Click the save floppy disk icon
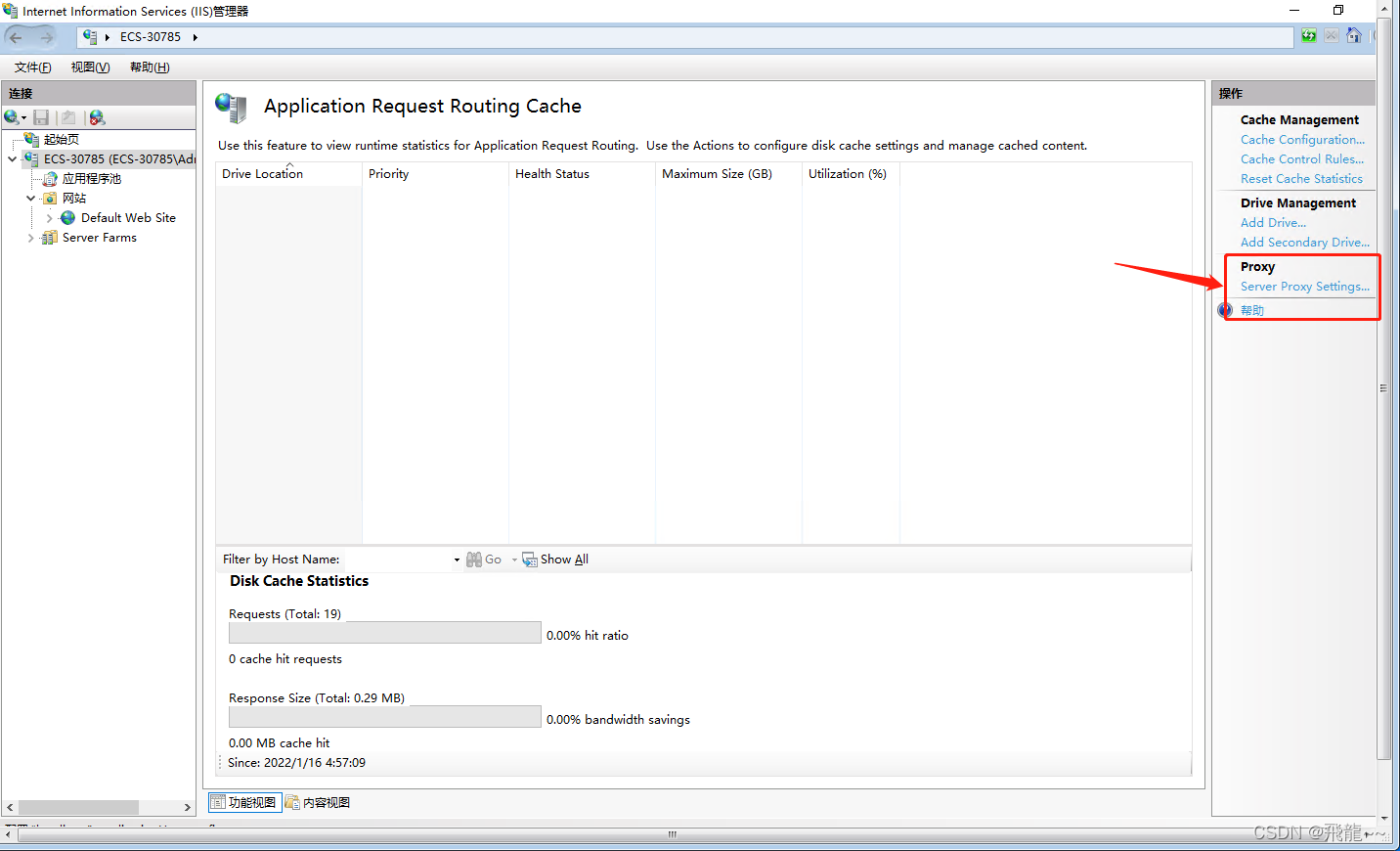Viewport: 1400px width, 851px height. click(41, 117)
